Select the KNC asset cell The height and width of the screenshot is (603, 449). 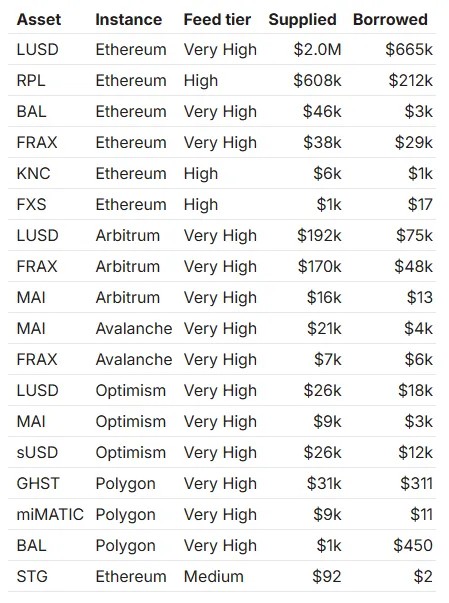click(33, 174)
